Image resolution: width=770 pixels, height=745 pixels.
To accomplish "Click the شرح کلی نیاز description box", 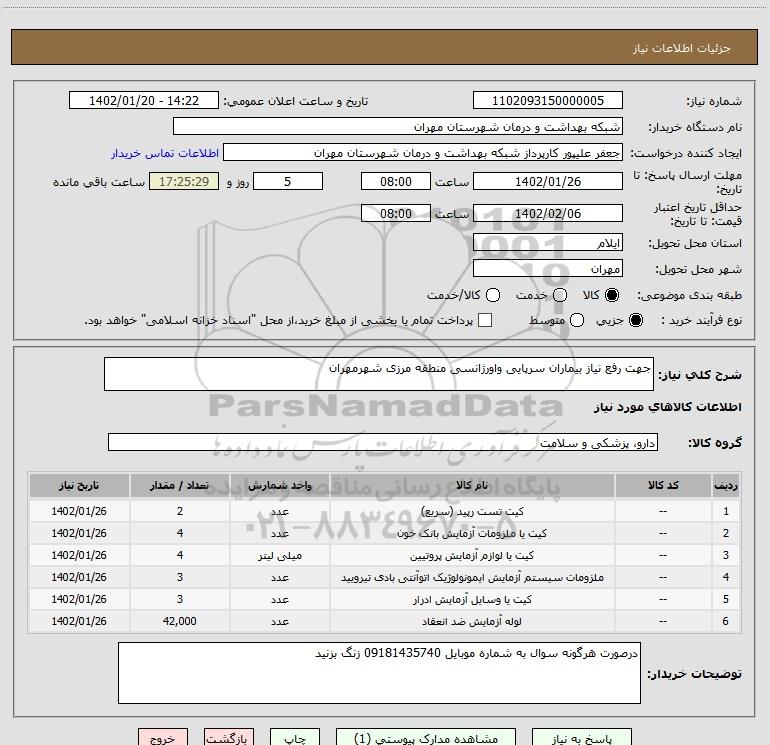I will coord(379,374).
